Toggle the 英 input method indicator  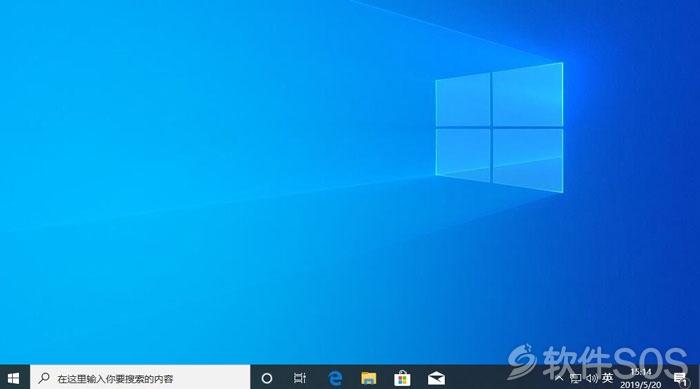607,378
